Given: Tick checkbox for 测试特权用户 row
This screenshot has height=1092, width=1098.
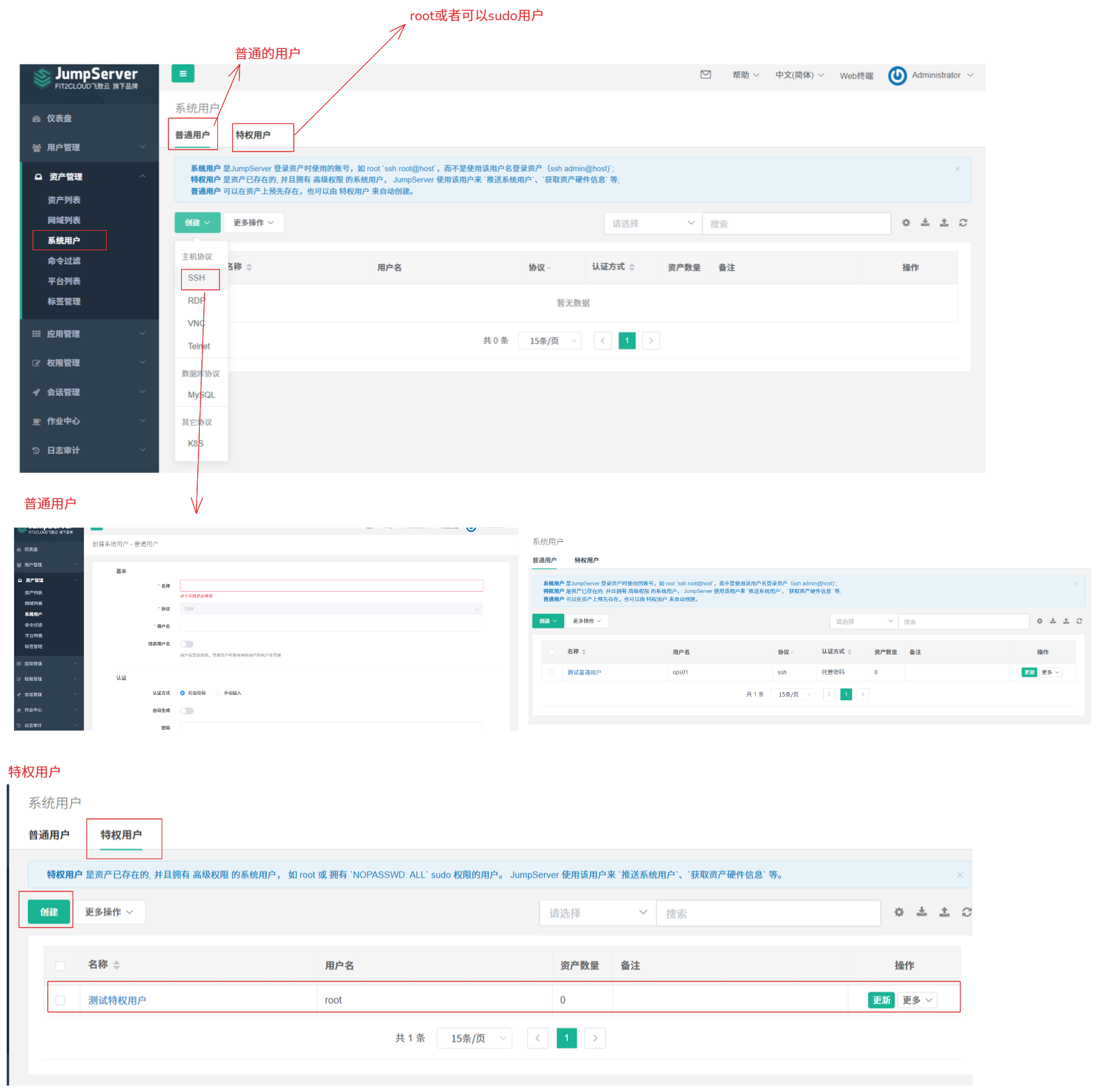Looking at the screenshot, I should click(x=60, y=1000).
